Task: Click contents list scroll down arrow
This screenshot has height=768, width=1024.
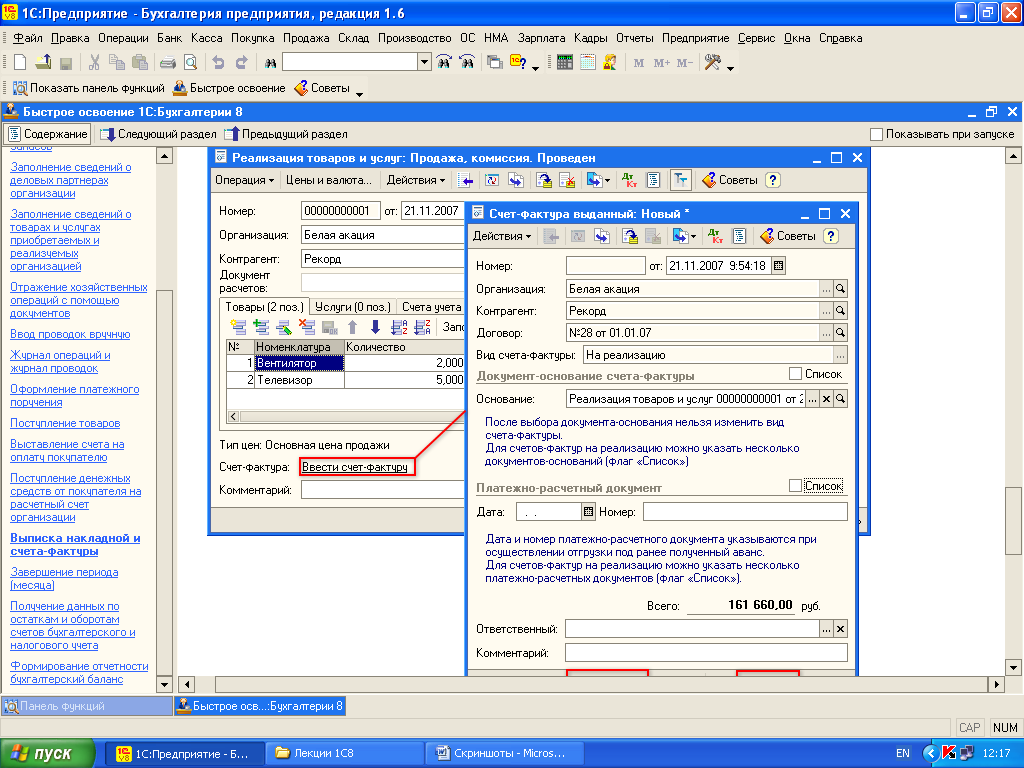Action: [165, 685]
